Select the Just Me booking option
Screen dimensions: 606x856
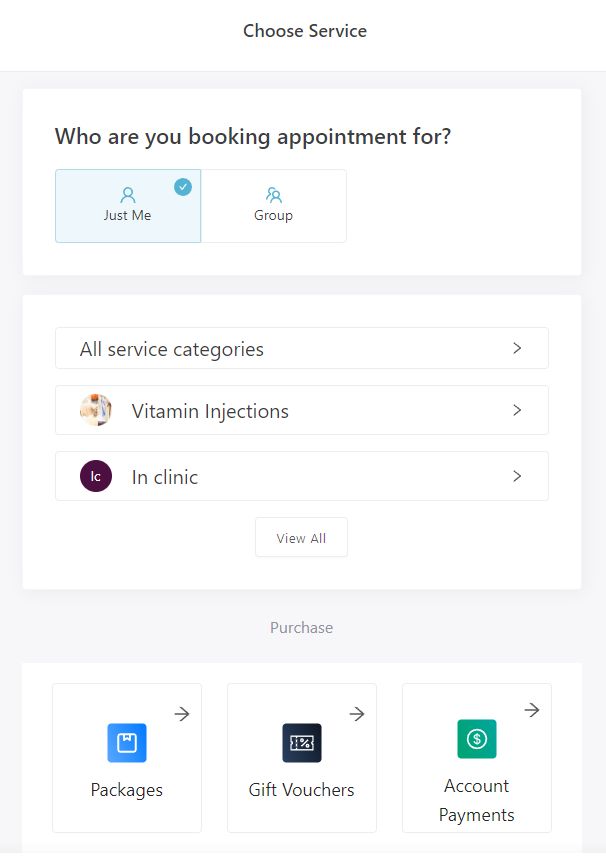(128, 206)
